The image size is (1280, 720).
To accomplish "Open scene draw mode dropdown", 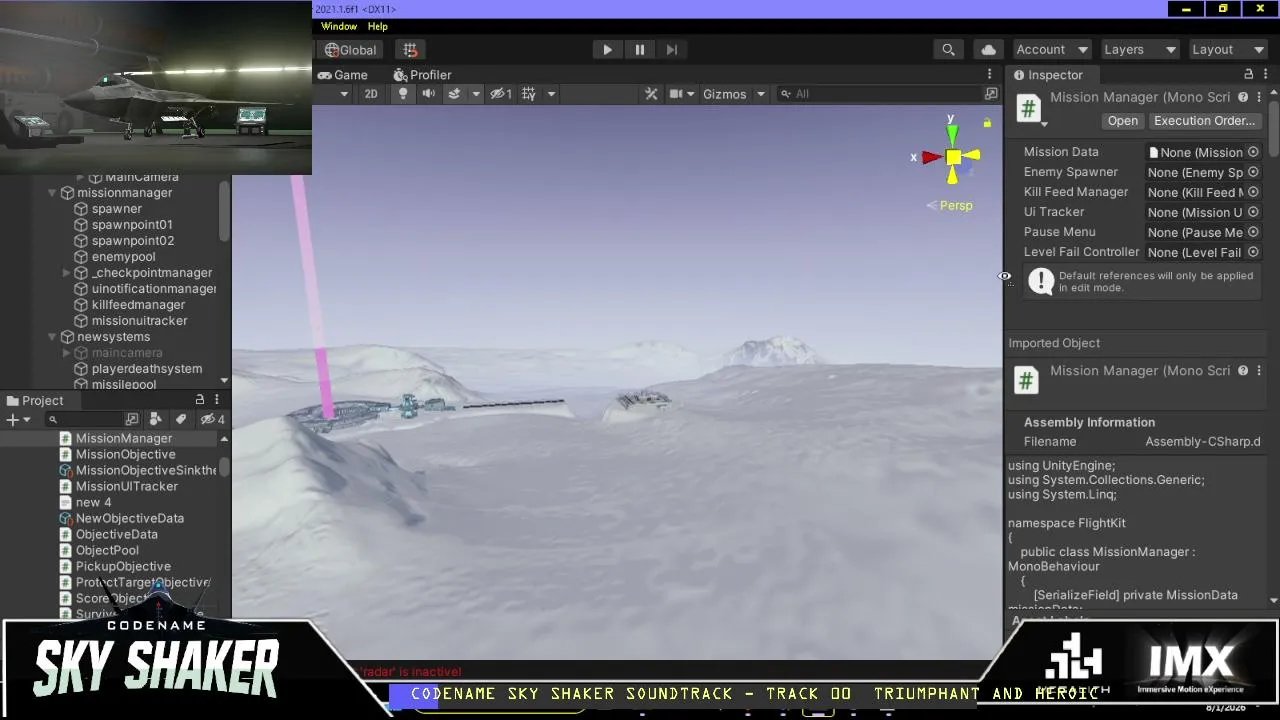I will (x=344, y=94).
